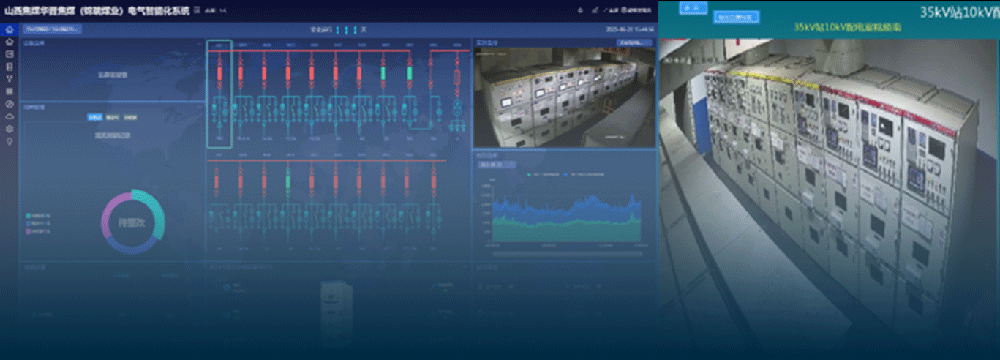Open the home icon in left sidebar
The image size is (1000, 360).
[x=9, y=29]
